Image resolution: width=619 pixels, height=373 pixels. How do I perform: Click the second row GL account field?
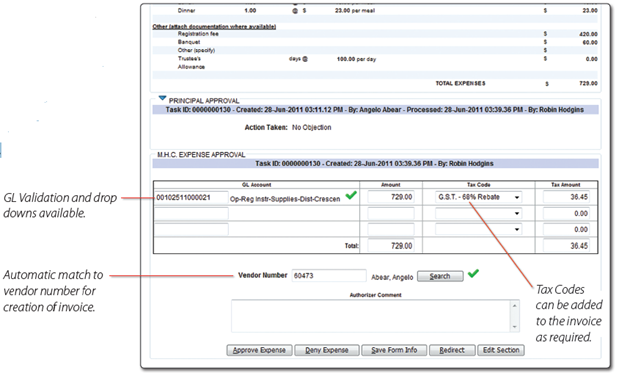point(191,213)
